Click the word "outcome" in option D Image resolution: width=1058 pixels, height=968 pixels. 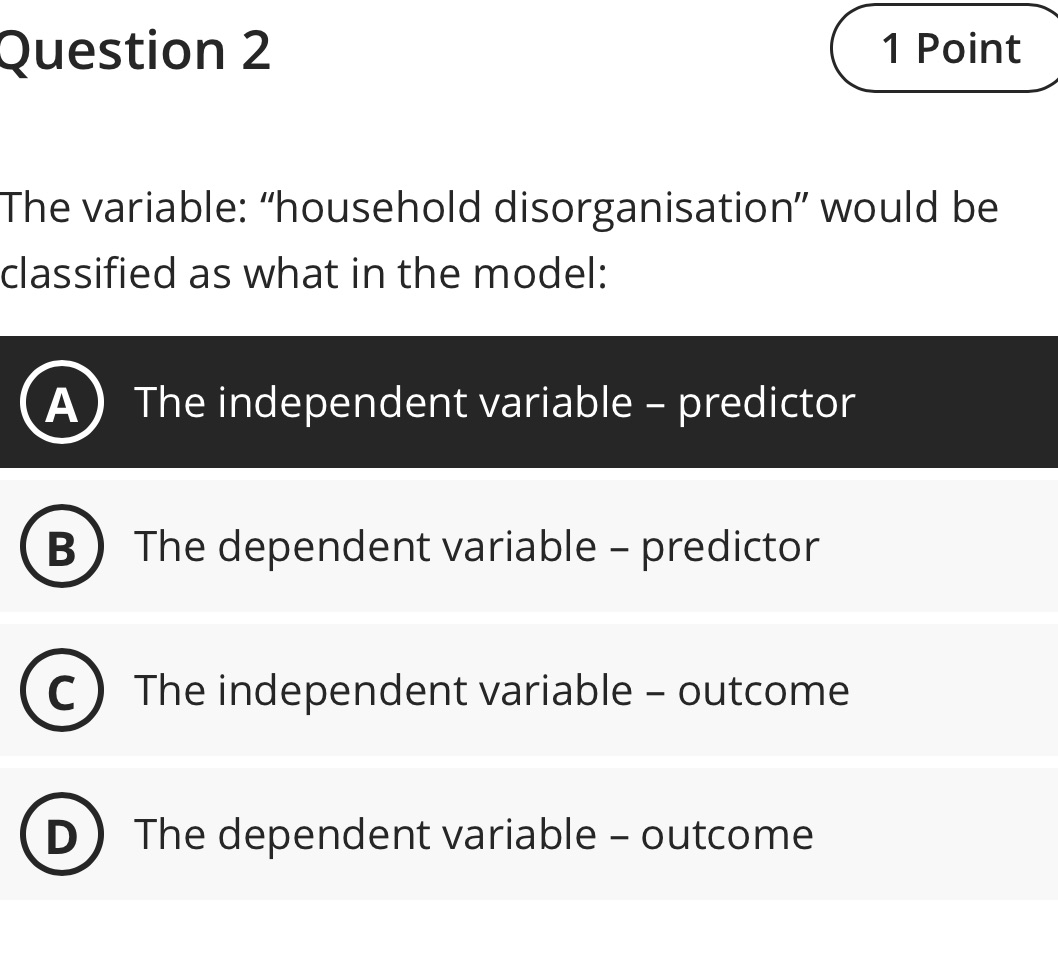727,834
